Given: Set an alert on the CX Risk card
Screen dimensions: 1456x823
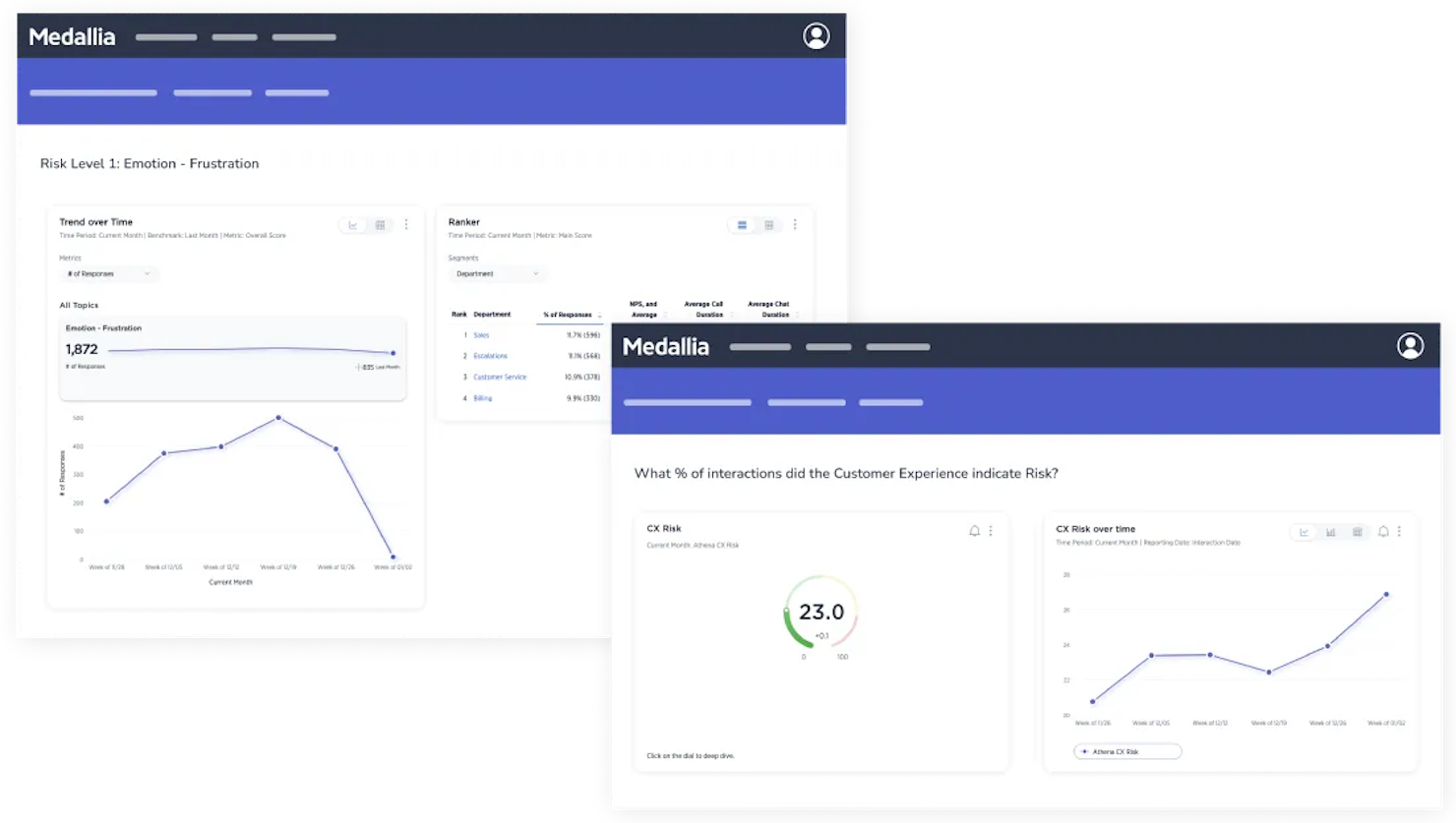Looking at the screenshot, I should (x=973, y=531).
